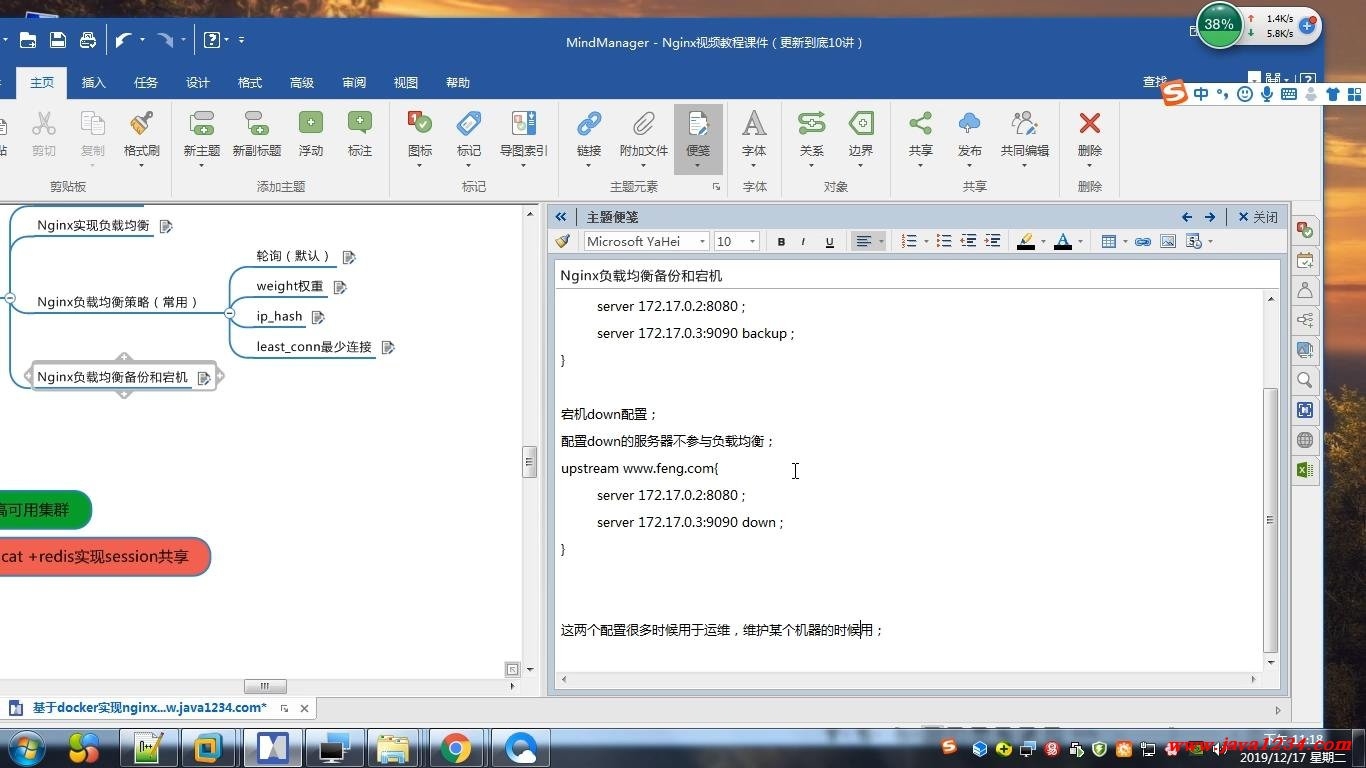Image resolution: width=1366 pixels, height=768 pixels.
Task: Select the ip_hash topic in map
Action: pos(279,316)
